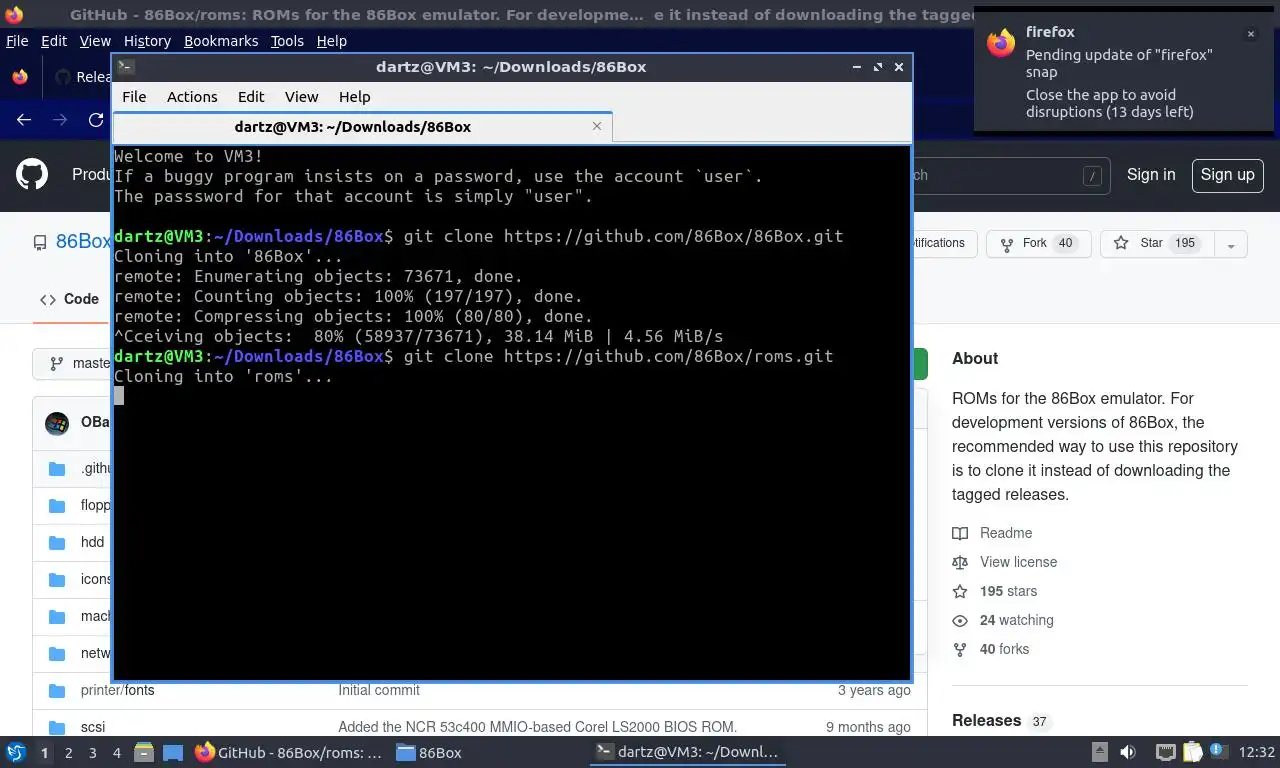This screenshot has height=768, width=1280.
Task: Click the 12:32 clock
Action: 1257,752
